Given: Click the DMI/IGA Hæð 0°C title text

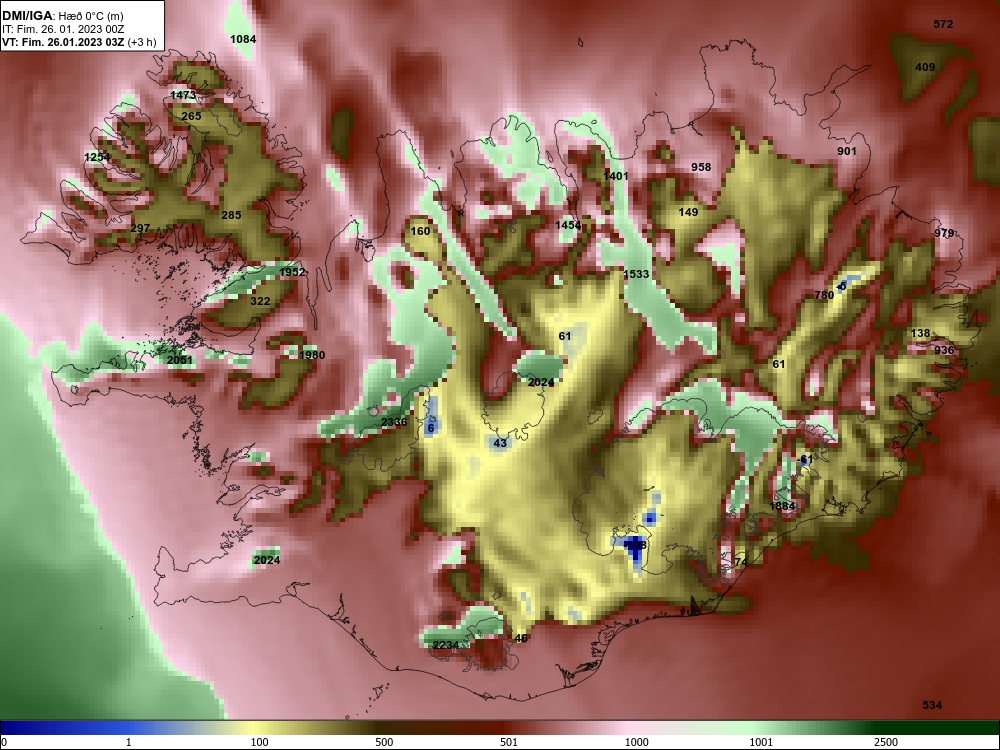Looking at the screenshot, I should (x=62, y=16).
